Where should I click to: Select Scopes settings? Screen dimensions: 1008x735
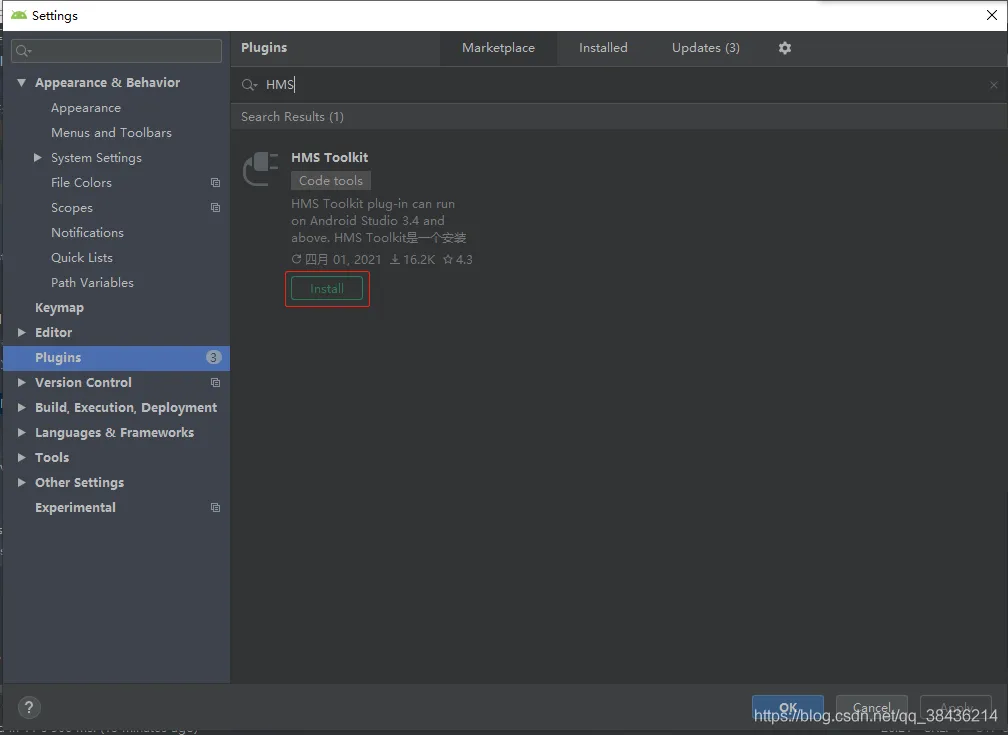(x=72, y=208)
